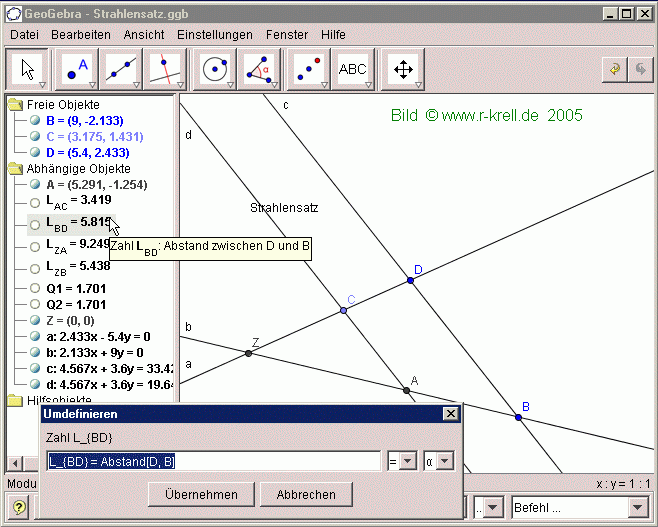Show hidden object L_AC

pyautogui.click(x=36, y=202)
